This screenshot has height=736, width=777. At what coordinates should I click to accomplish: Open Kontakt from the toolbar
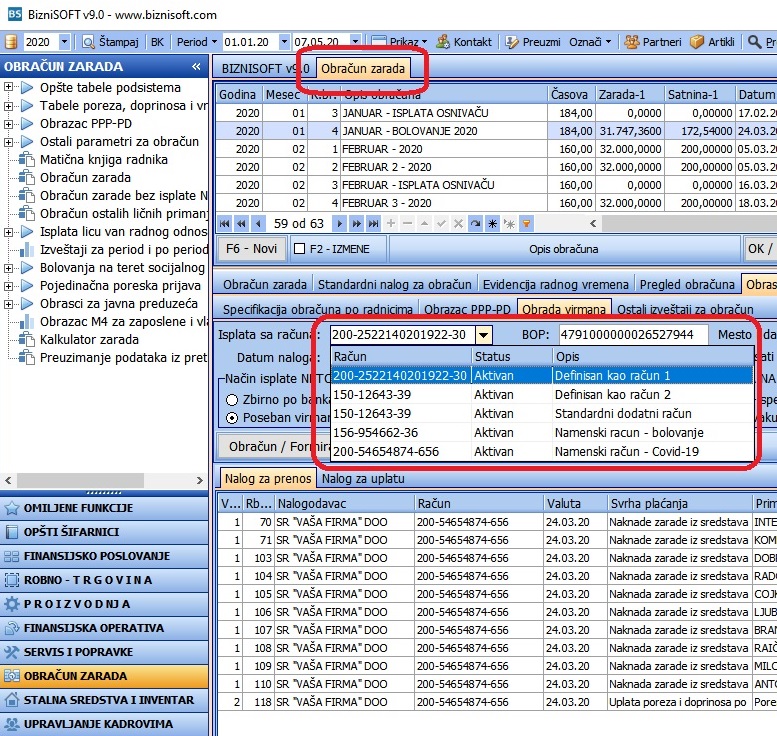(464, 42)
